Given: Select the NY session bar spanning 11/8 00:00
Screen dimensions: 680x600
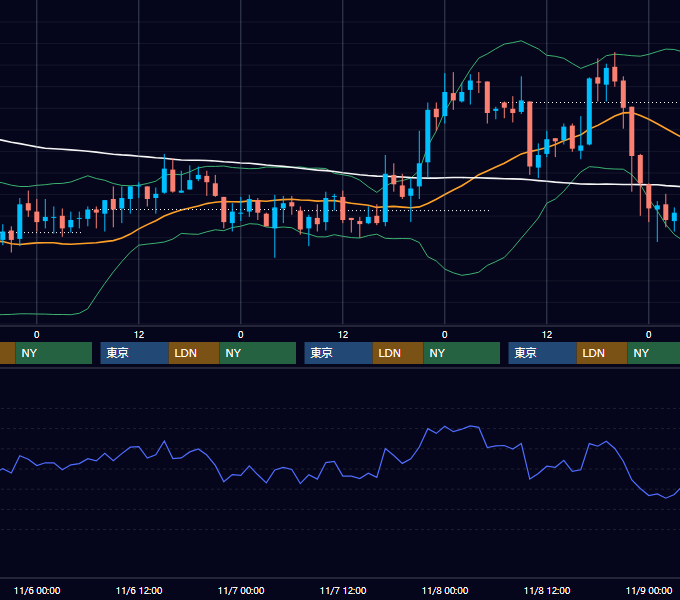Looking at the screenshot, I should coord(461,353).
